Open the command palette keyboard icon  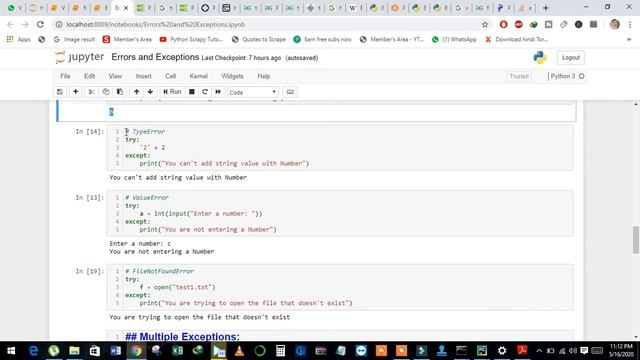pos(290,92)
